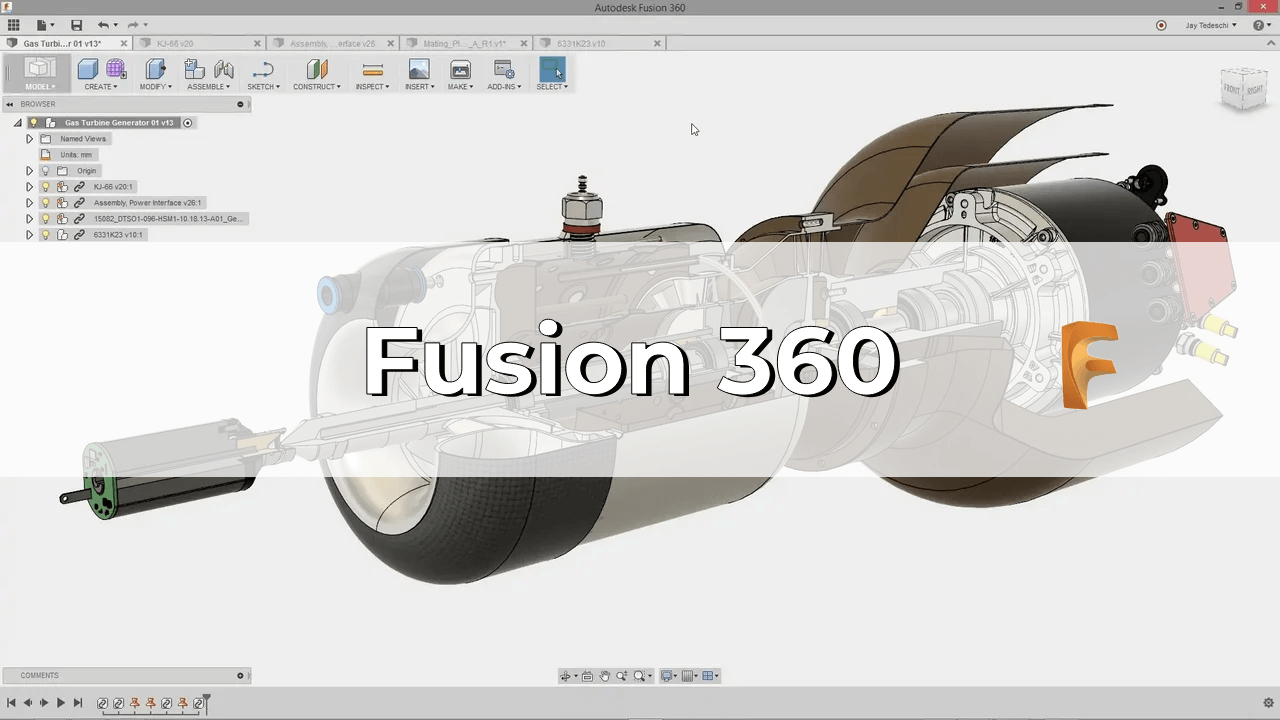Viewport: 1280px width, 720px height.
Task: Open the Construct dropdown menu
Action: point(316,86)
